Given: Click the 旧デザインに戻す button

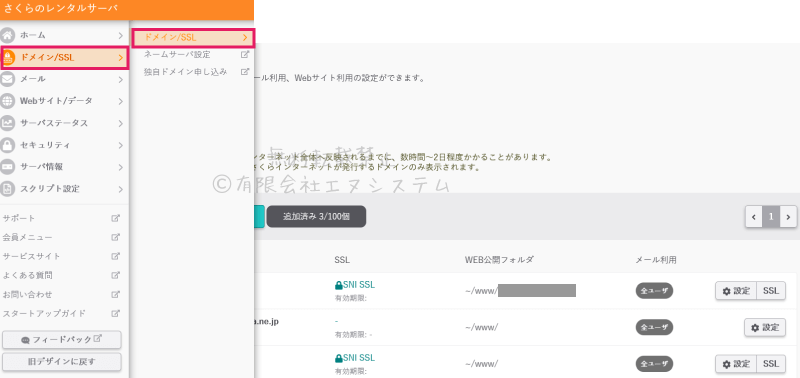Looking at the screenshot, I should (x=62, y=362).
